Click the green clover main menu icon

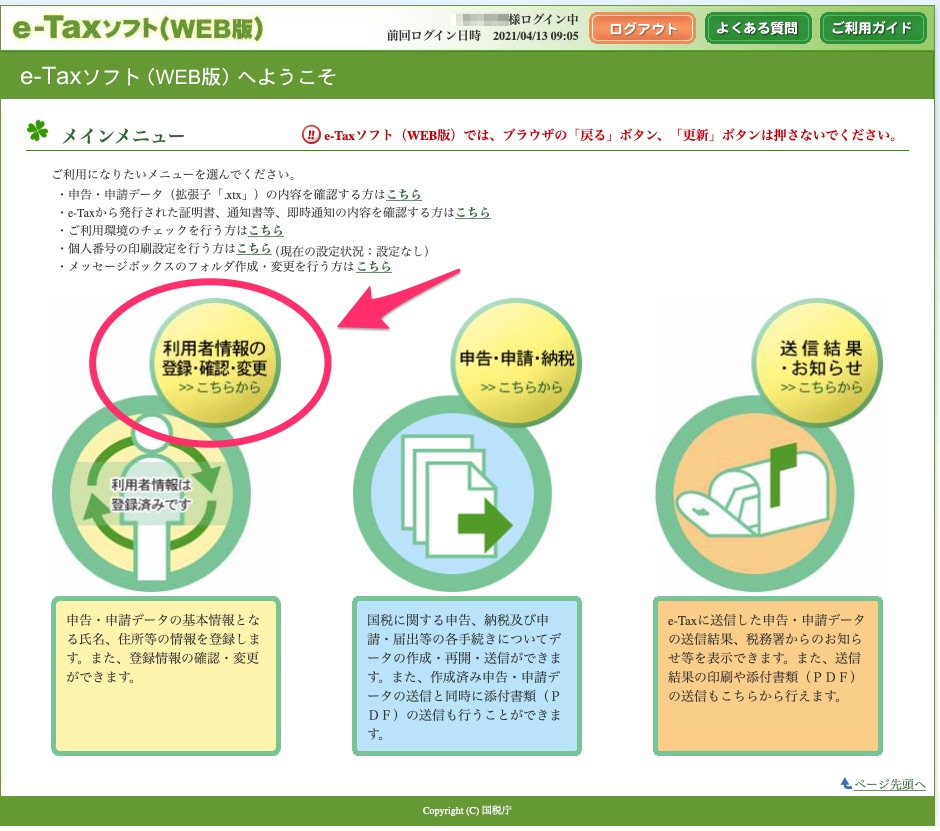point(37,131)
